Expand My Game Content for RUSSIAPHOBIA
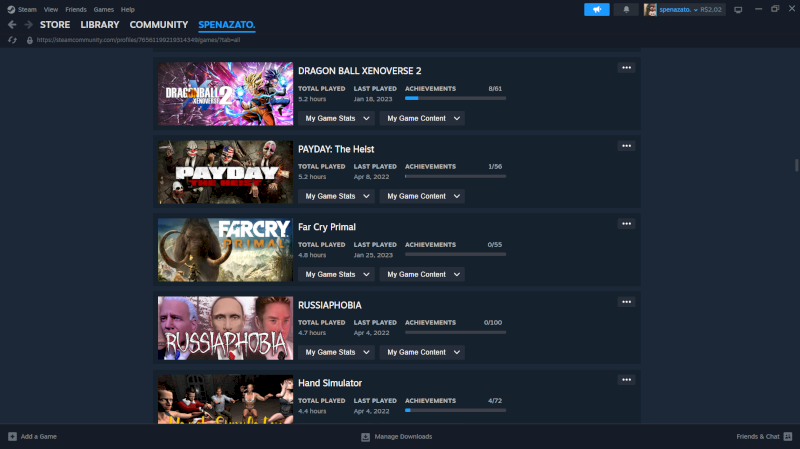 [422, 353]
